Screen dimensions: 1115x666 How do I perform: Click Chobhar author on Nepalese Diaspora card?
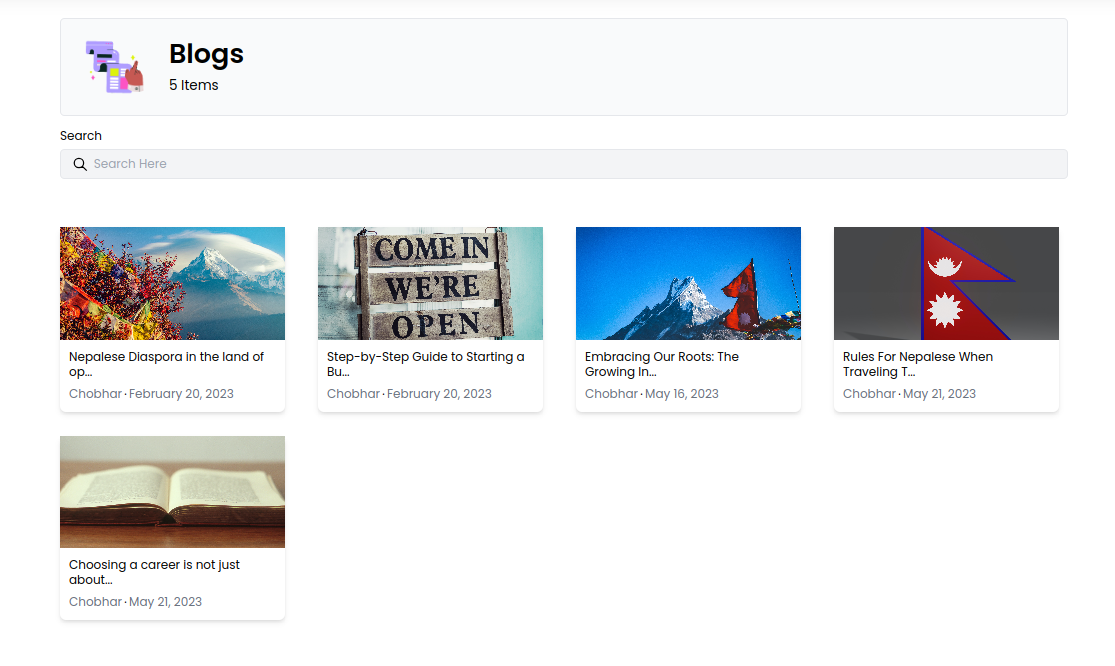95,394
